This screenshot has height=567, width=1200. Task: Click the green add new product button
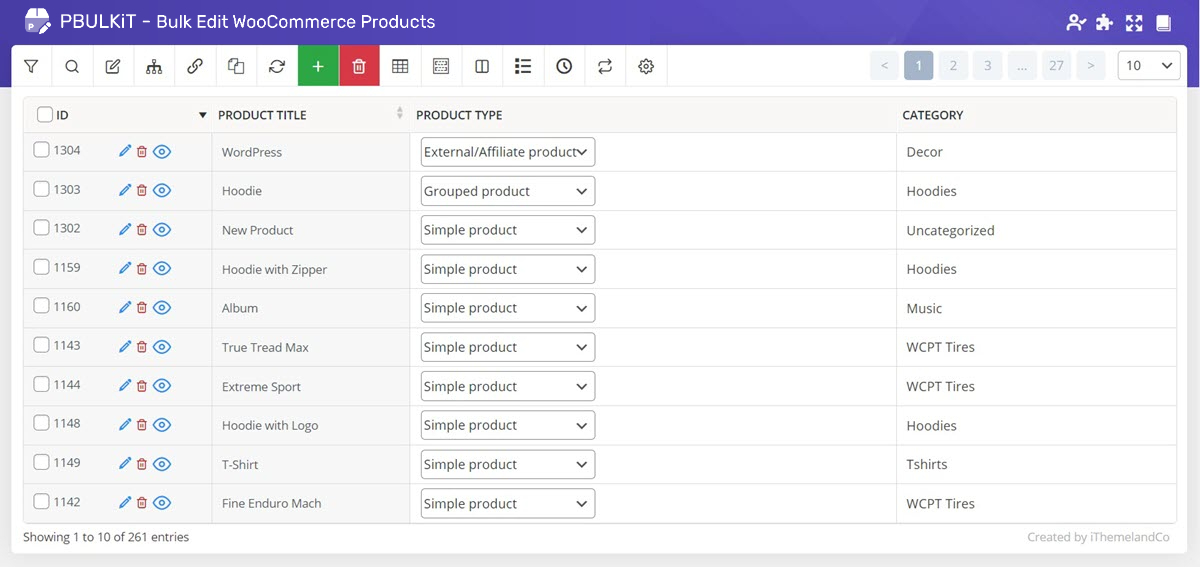pos(318,66)
